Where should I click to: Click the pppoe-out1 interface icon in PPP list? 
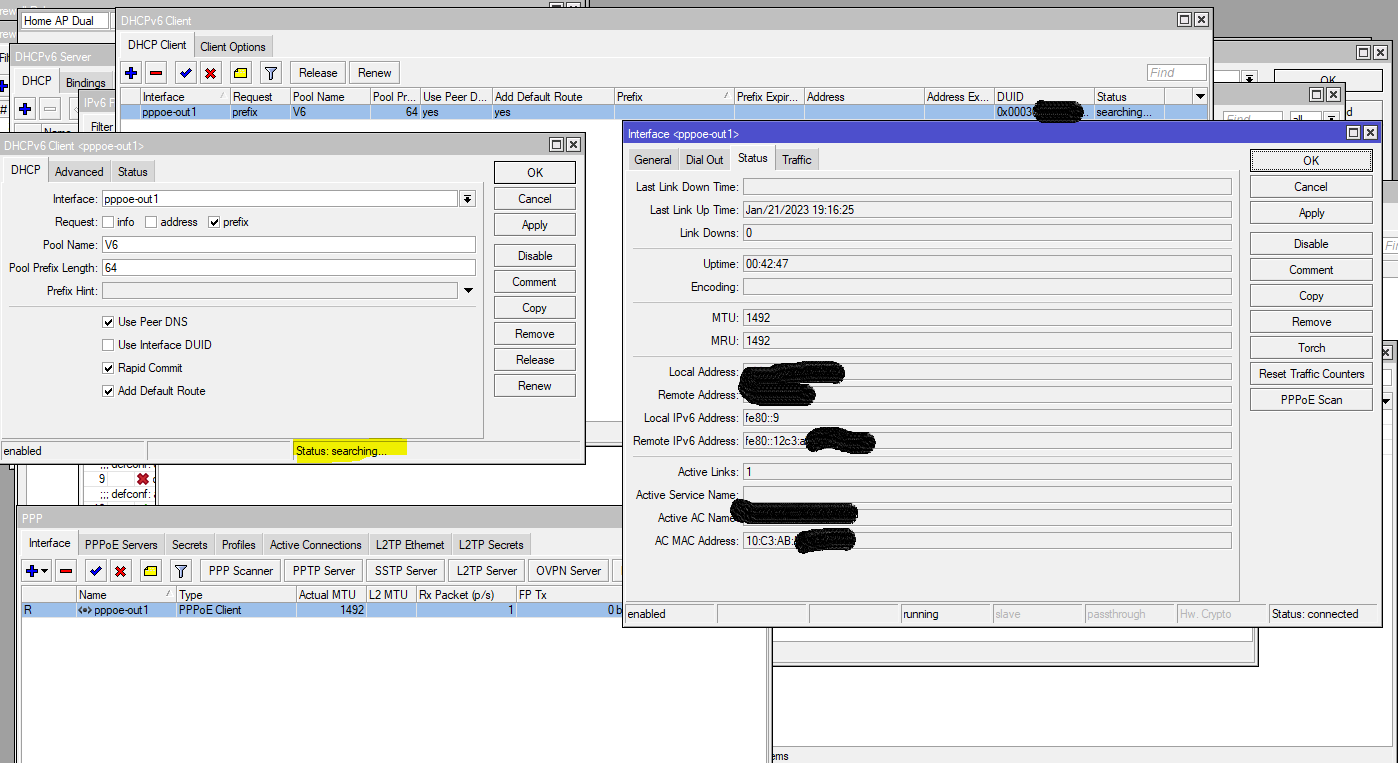click(85, 610)
